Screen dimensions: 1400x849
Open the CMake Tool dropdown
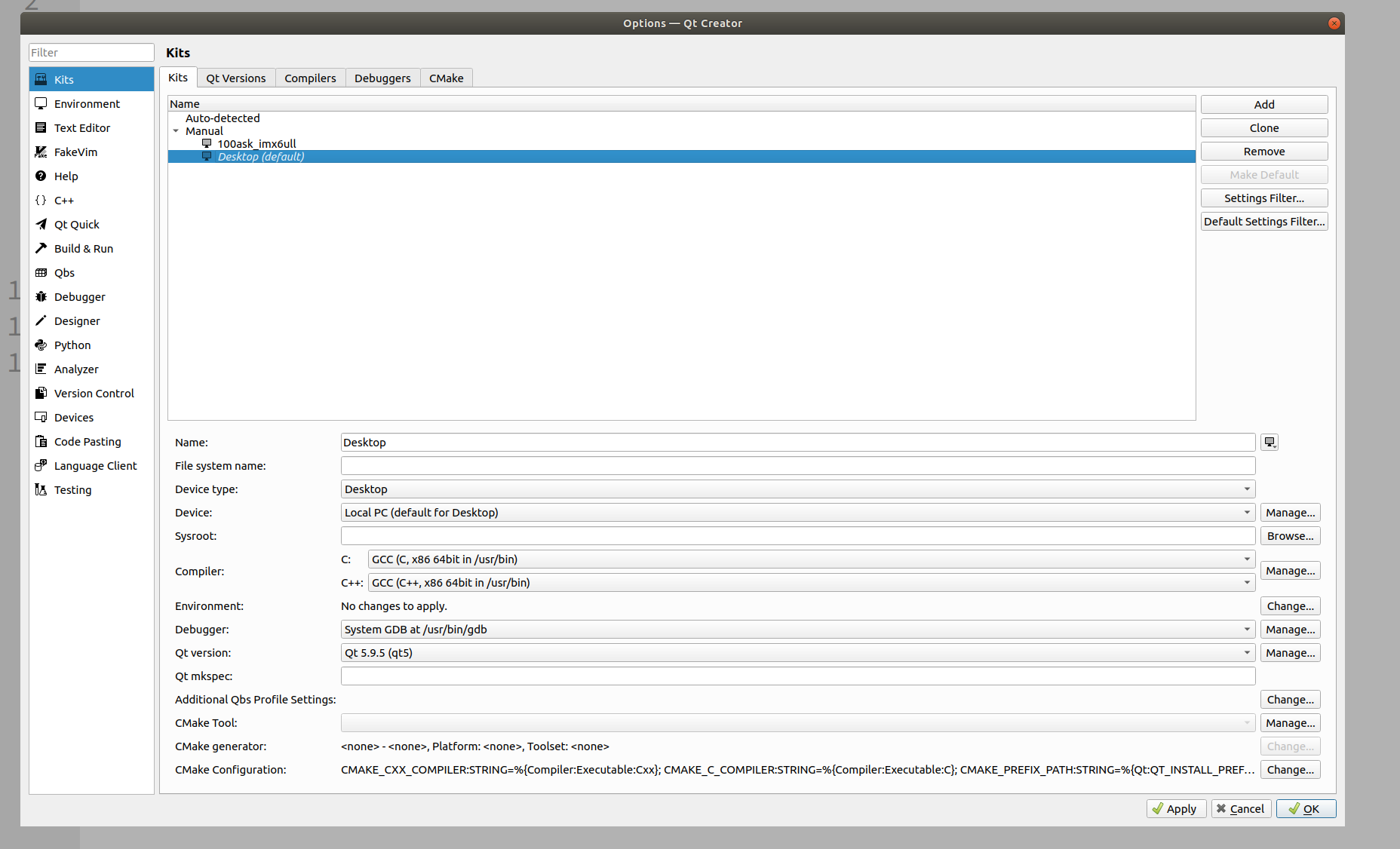coord(798,723)
